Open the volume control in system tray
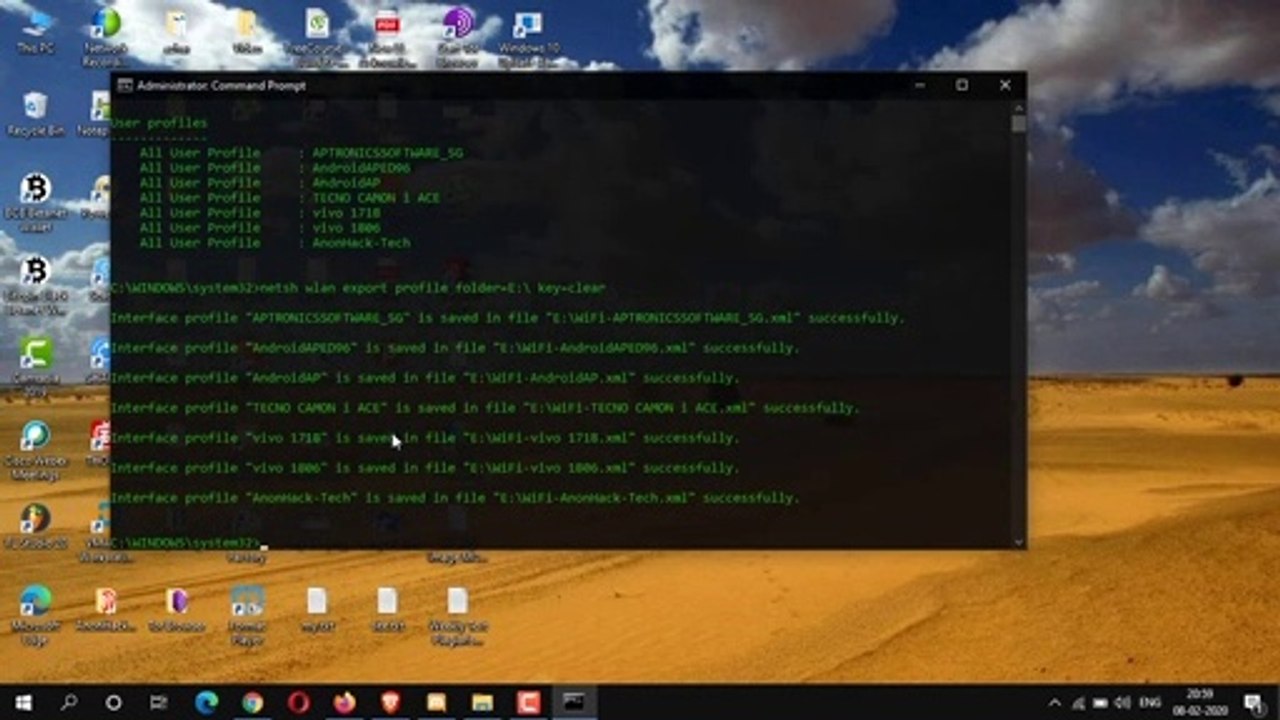The width and height of the screenshot is (1280, 720). click(1122, 703)
